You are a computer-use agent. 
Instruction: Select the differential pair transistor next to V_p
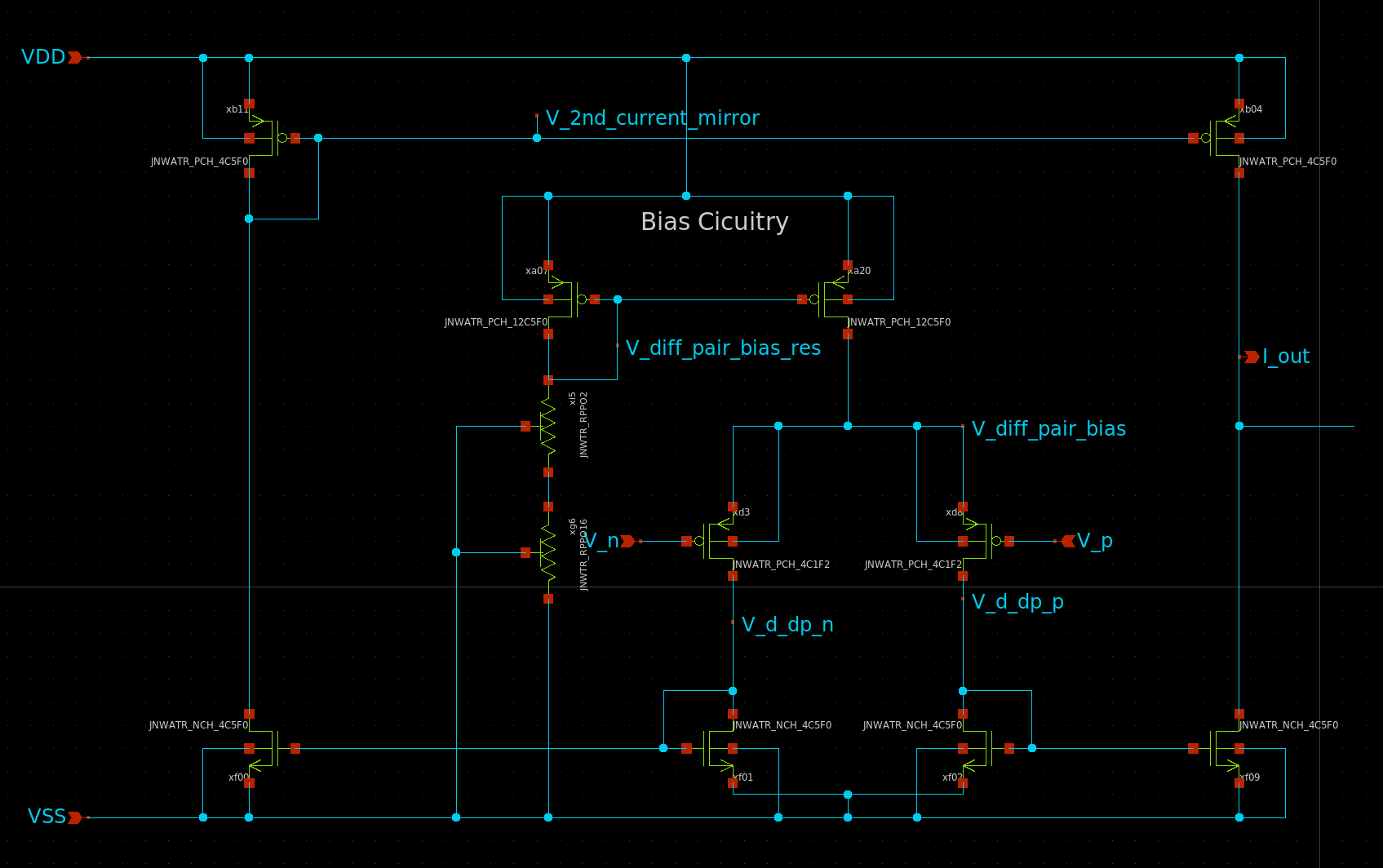coord(982,541)
